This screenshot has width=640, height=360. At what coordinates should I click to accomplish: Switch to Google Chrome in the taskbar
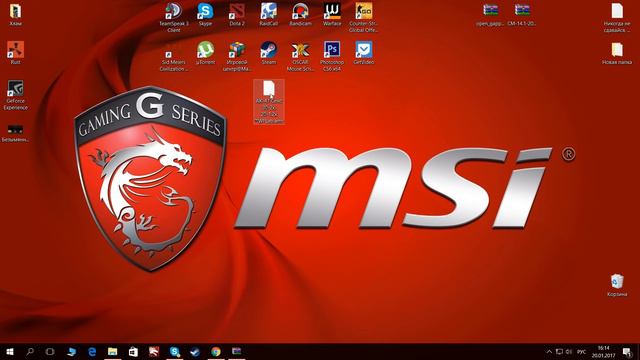point(216,351)
